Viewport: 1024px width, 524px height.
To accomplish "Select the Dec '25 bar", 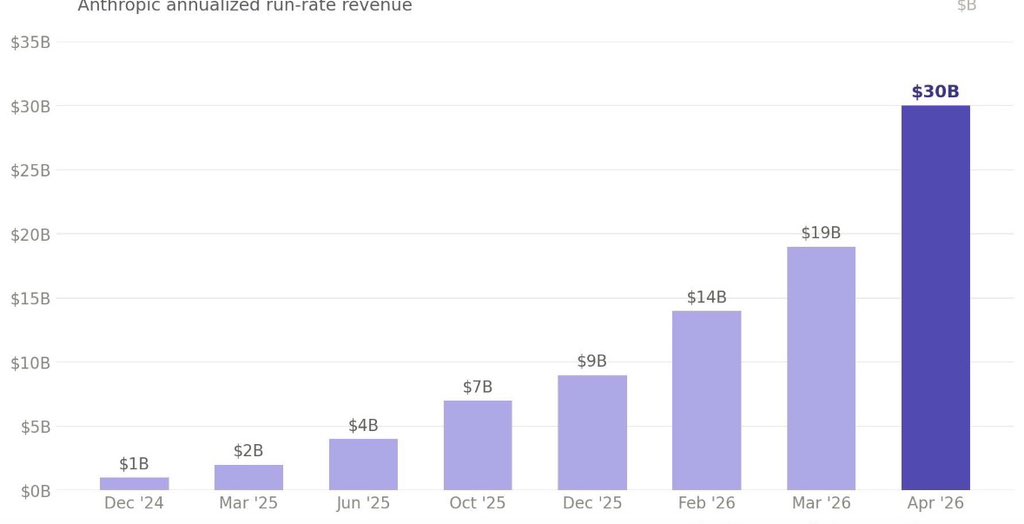I will [x=592, y=433].
